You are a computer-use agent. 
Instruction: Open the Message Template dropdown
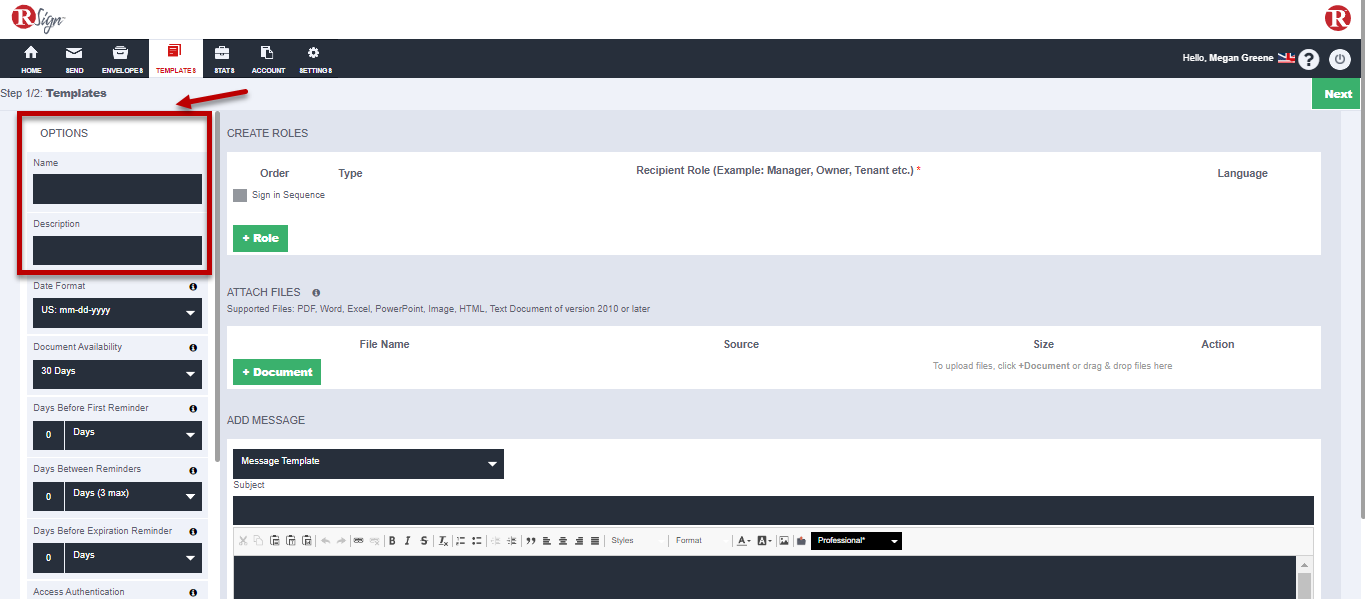click(368, 463)
